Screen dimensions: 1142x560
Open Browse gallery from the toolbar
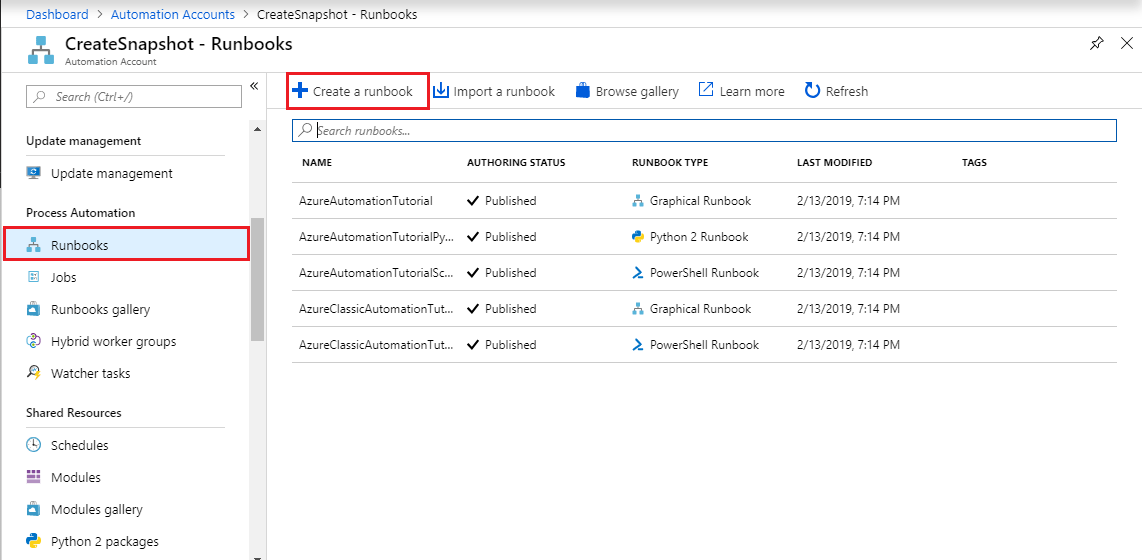[x=626, y=91]
